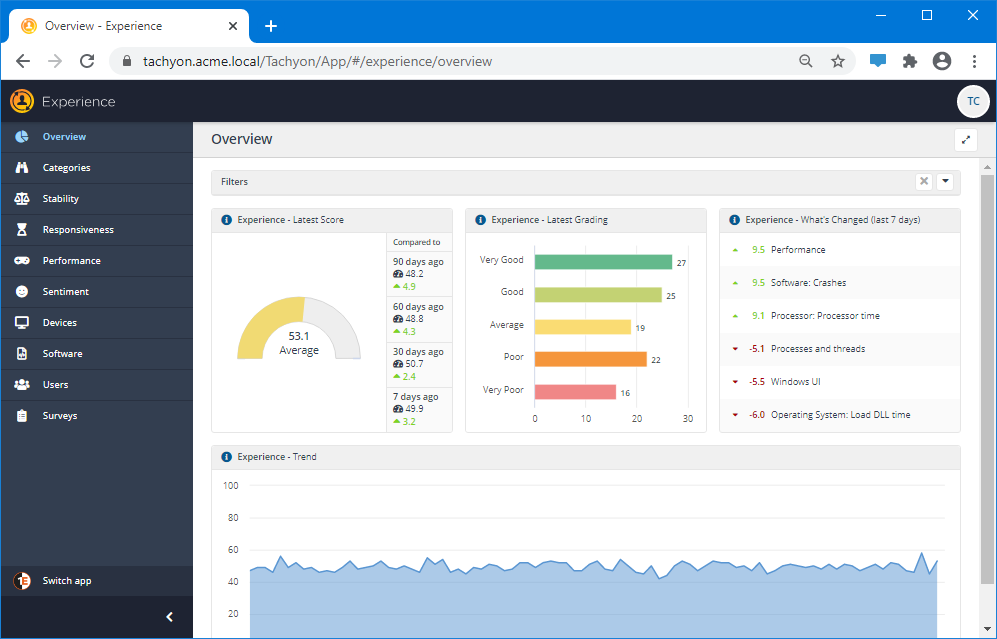997x639 pixels.
Task: Open the Performance 9.5 change row
Action: [839, 250]
